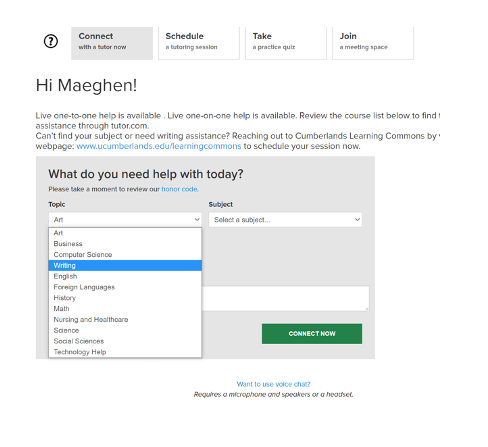The image size is (488, 447).
Task: Choose Nursing and Healthcare topic
Action: coord(125,319)
